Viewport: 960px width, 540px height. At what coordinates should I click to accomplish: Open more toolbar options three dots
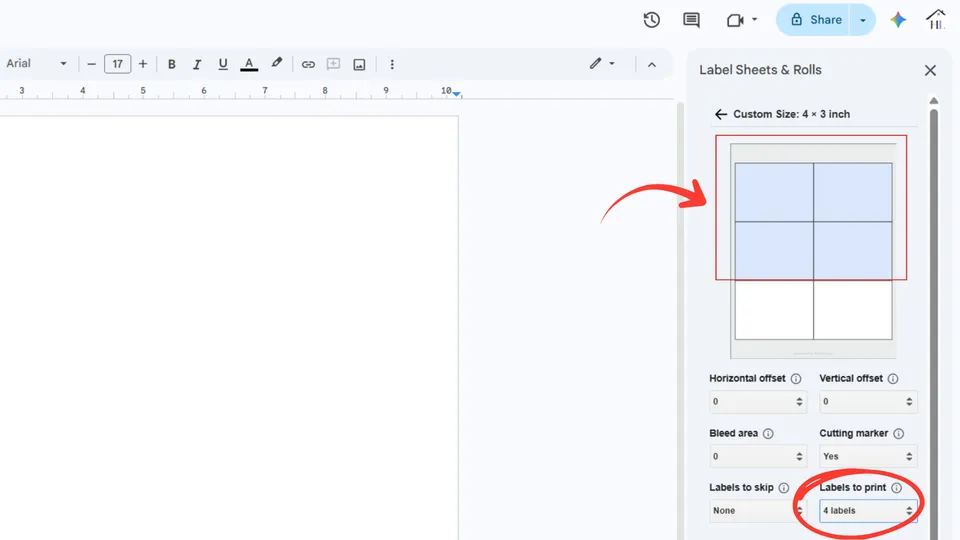coord(392,64)
